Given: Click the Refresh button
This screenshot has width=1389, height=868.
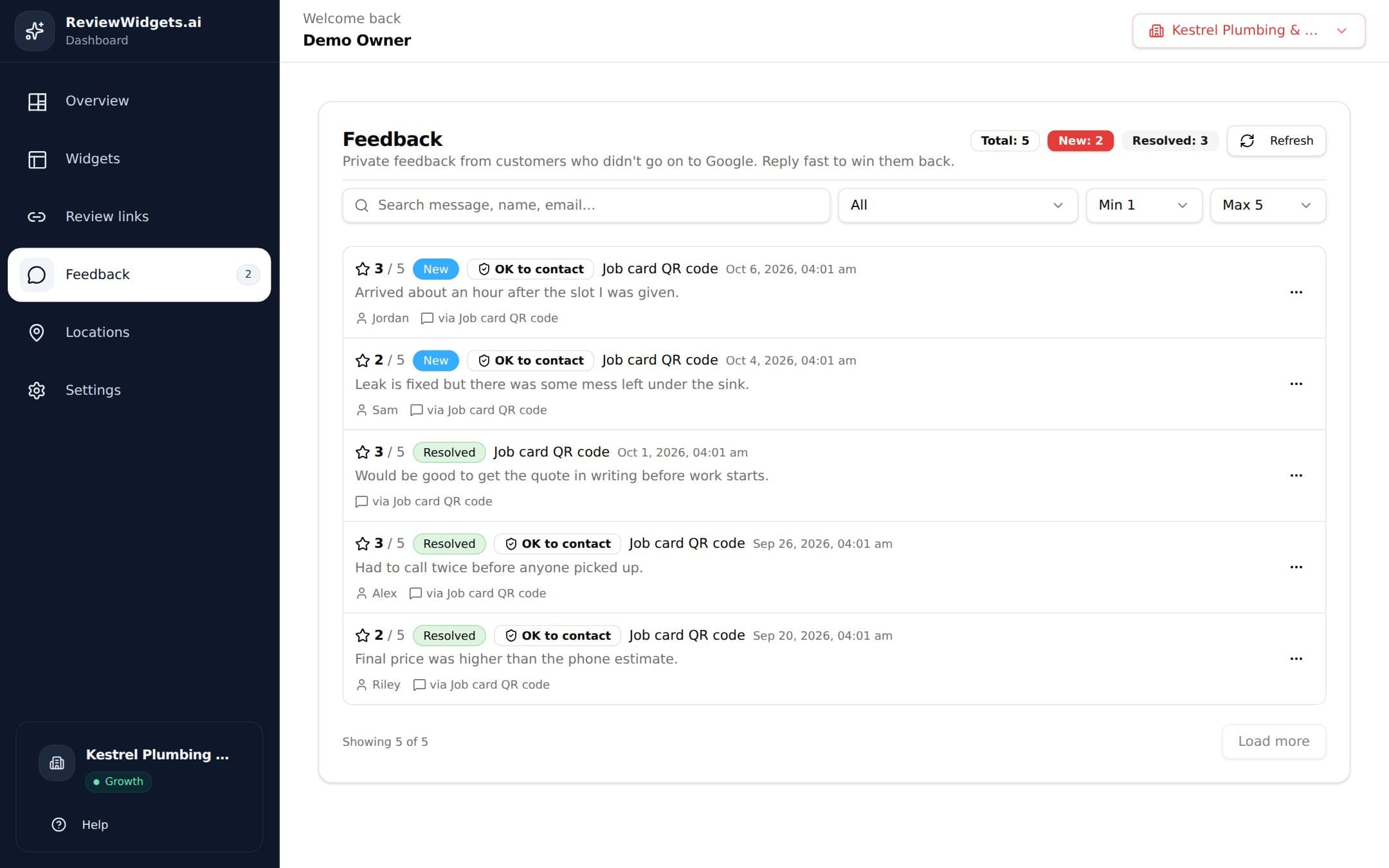Looking at the screenshot, I should [1276, 141].
